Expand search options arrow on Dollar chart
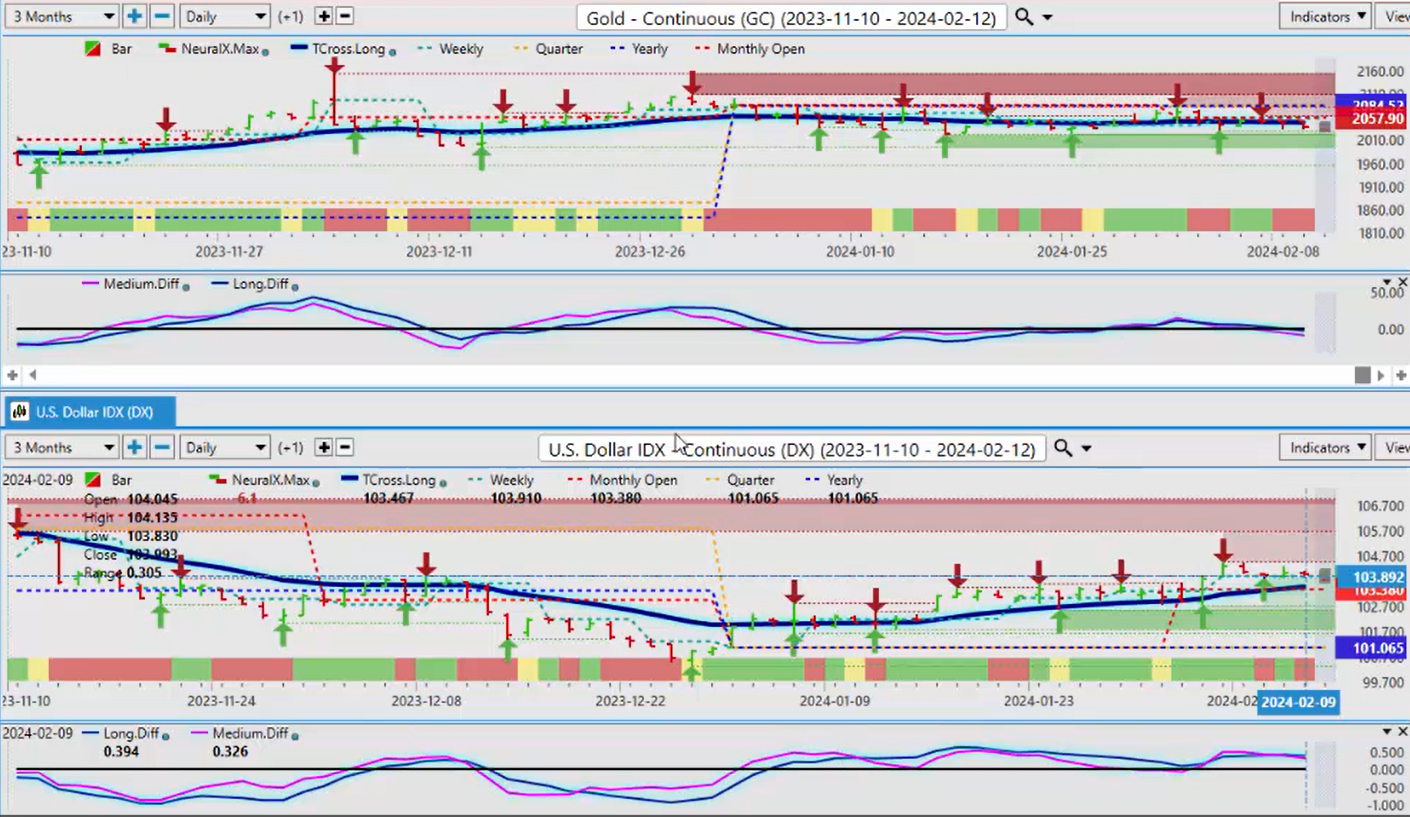This screenshot has width=1410, height=817. 1086,449
